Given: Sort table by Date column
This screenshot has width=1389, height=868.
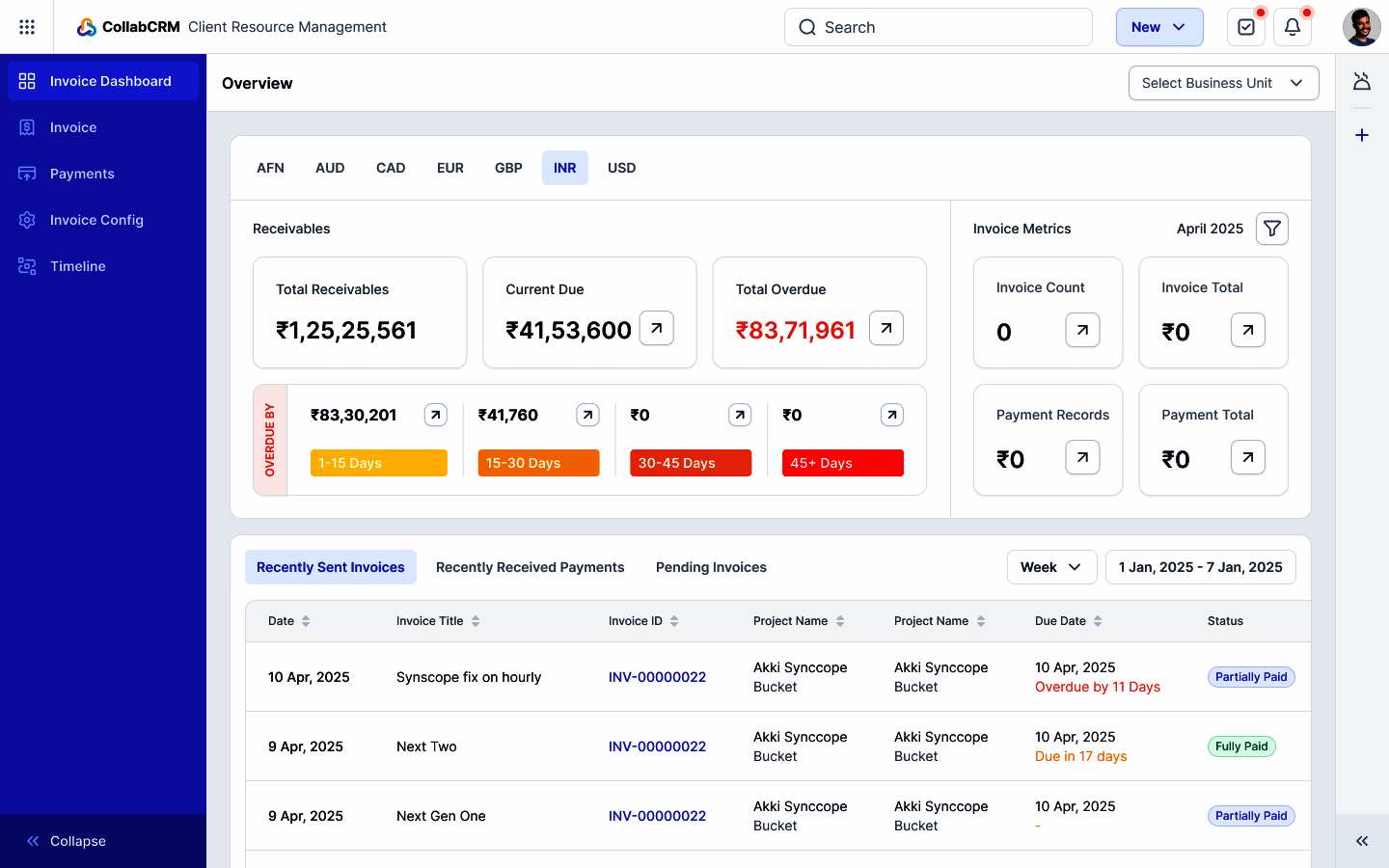Looking at the screenshot, I should click(x=306, y=621).
